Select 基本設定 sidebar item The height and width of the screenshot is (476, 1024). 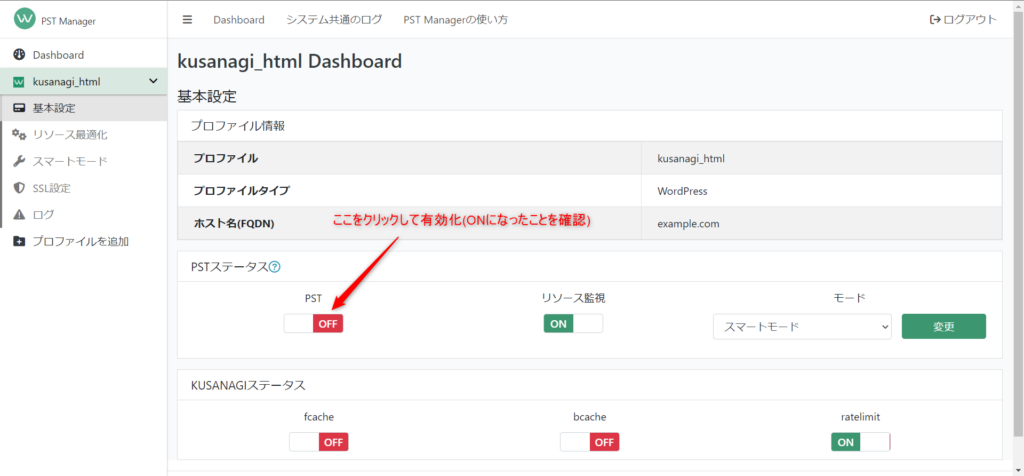coord(84,108)
